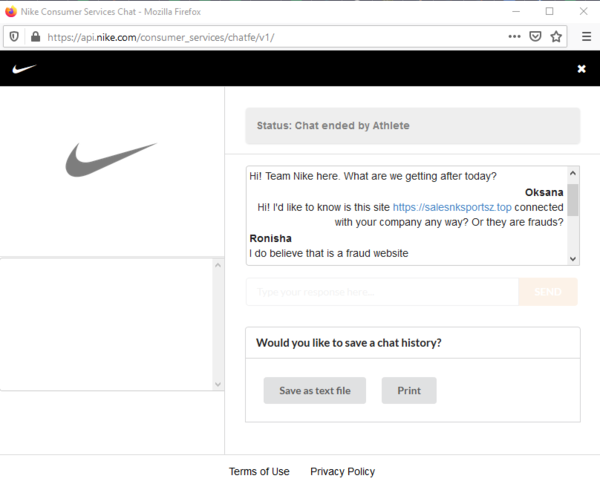600x487 pixels.
Task: Click the Status: Chat ended by Athlete banner
Action: click(x=412, y=126)
